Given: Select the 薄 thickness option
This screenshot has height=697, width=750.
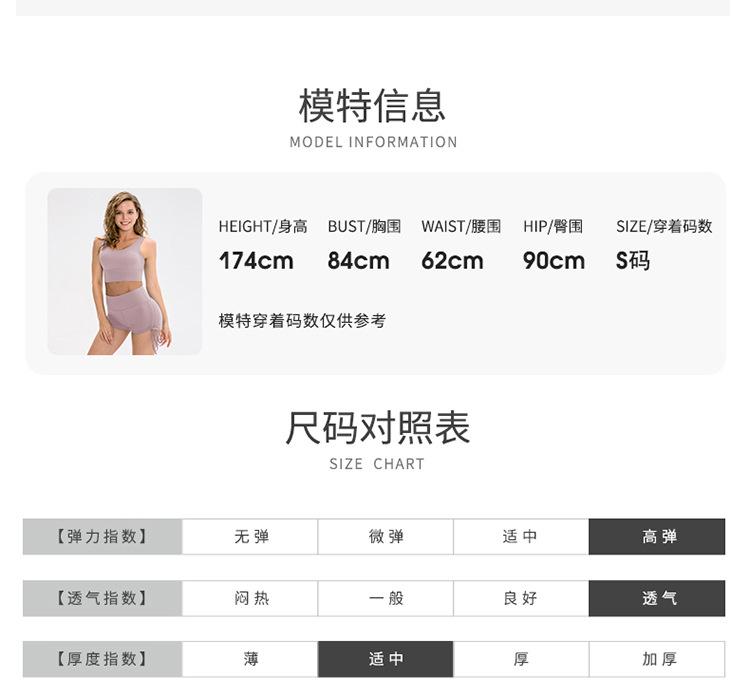Looking at the screenshot, I should 251,659.
